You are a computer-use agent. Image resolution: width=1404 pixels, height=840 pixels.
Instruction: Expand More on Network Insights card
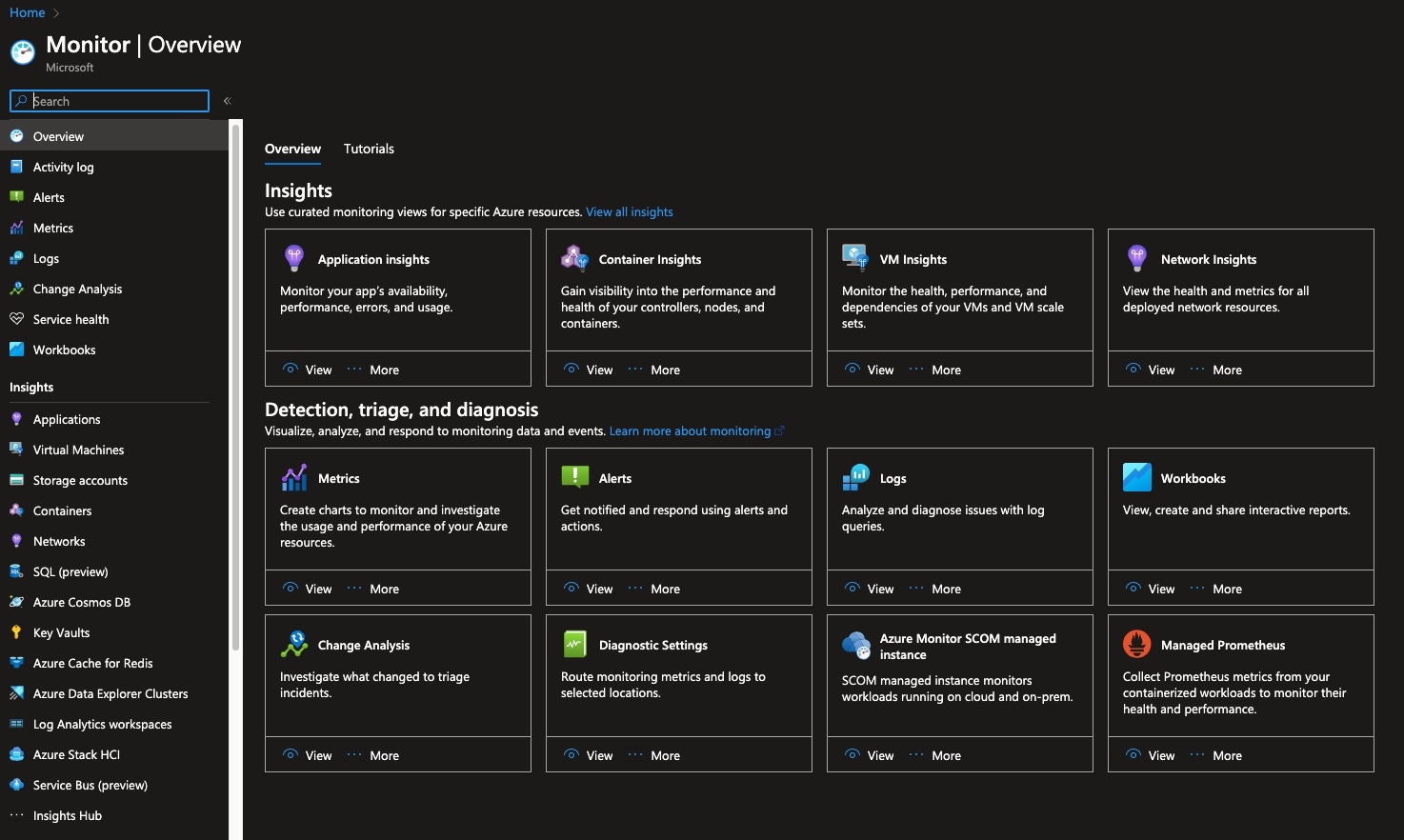tap(1216, 370)
